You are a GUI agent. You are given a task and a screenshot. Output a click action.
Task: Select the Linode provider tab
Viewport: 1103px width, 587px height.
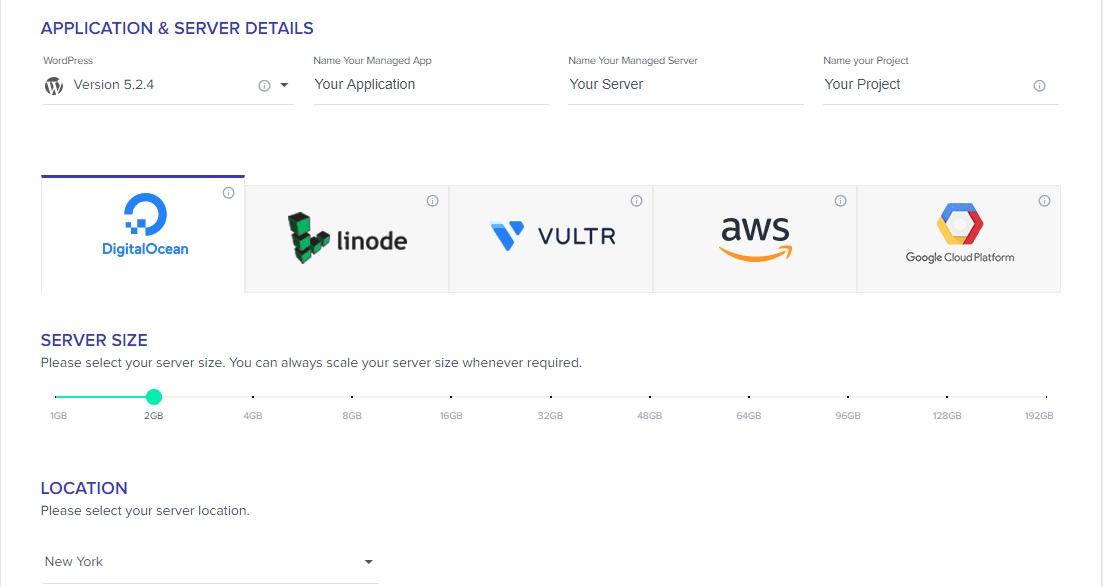click(347, 239)
